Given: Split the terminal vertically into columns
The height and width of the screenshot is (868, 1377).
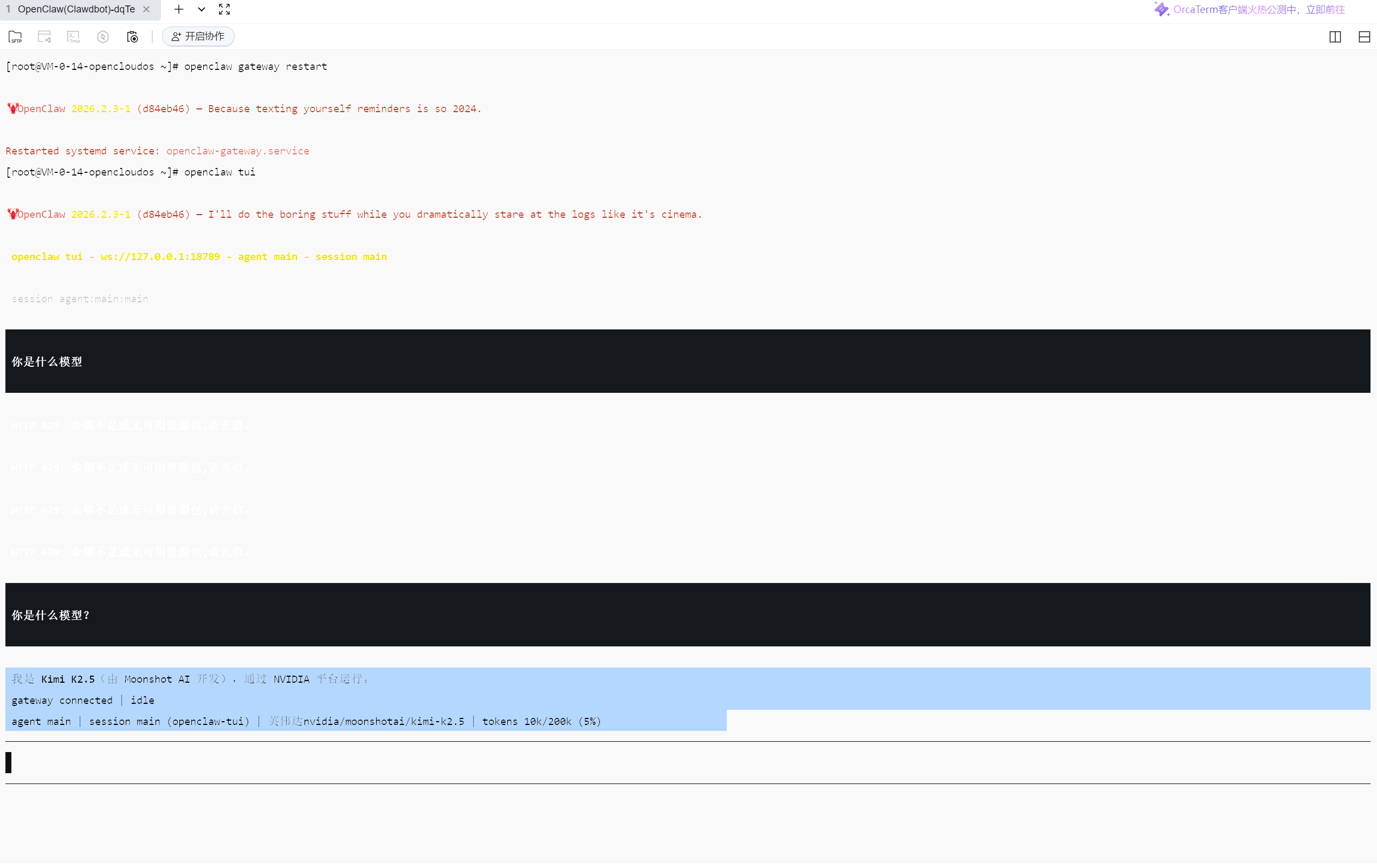Looking at the screenshot, I should 1335,37.
